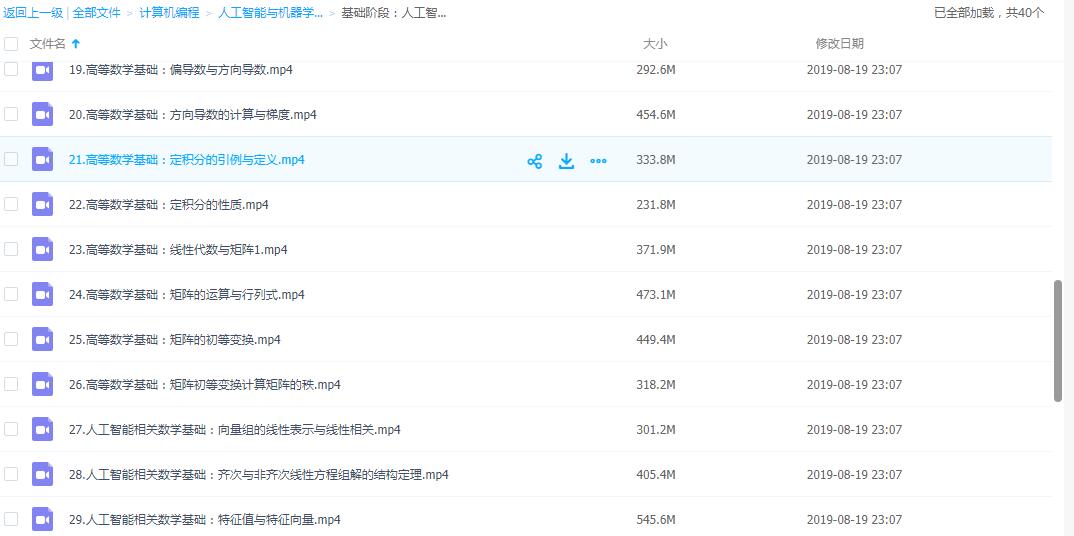Open 27.人工智能相关数学基础：向量组的线性表示与线性相关.mp4
1074x536 pixels.
coord(235,430)
